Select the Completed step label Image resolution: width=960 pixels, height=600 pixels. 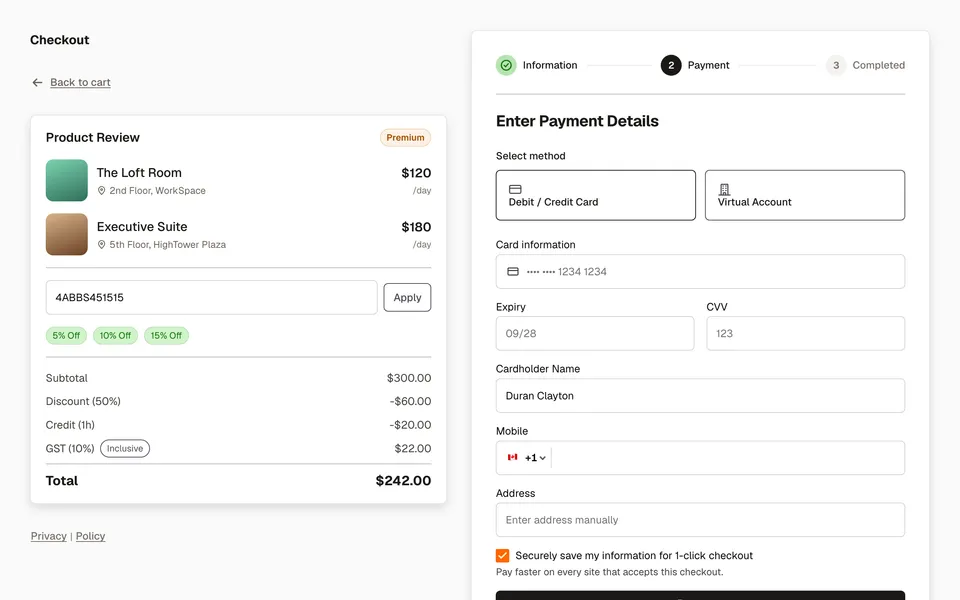point(879,65)
